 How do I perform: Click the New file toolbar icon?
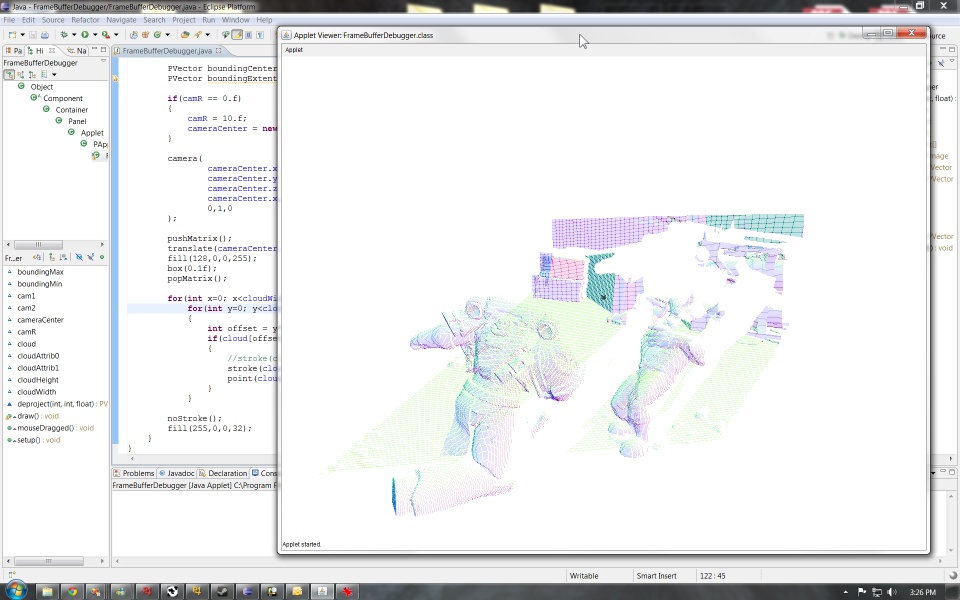12,35
